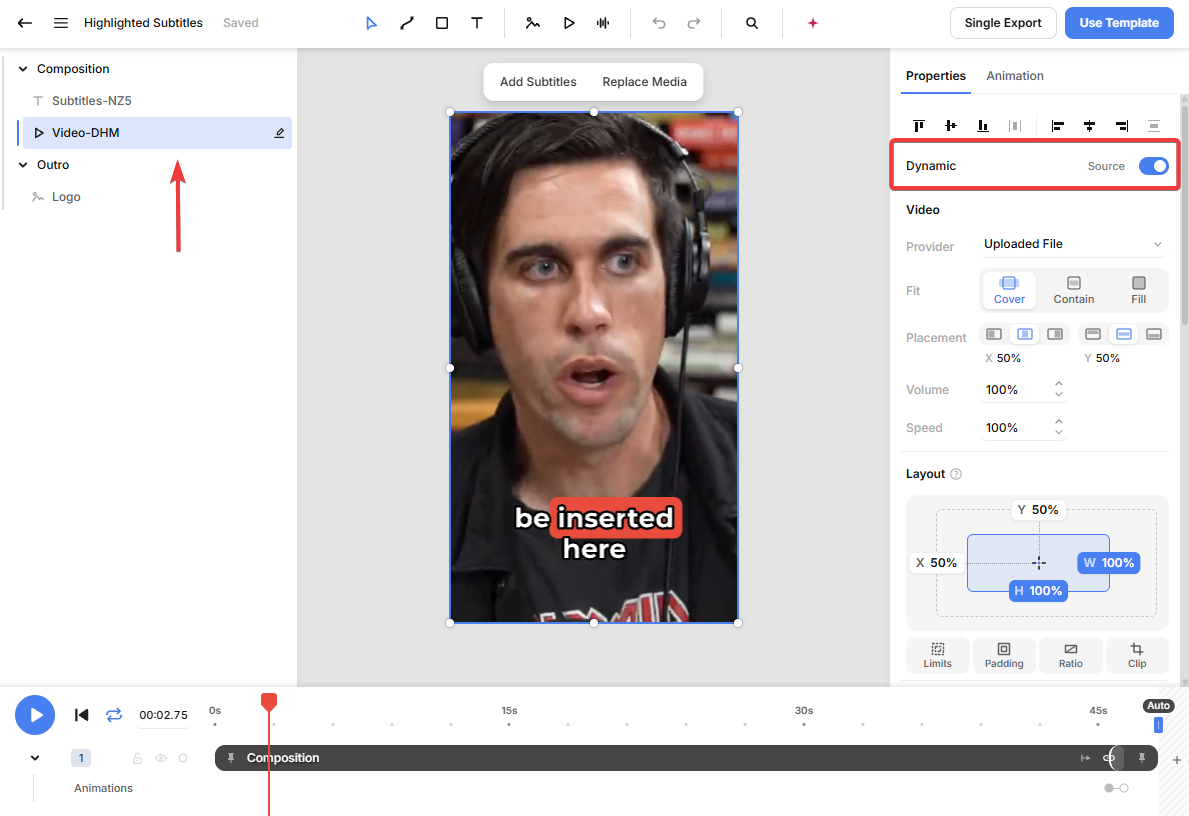This screenshot has height=816, width=1189.
Task: Set horizontal placement to left
Action: pos(994,334)
